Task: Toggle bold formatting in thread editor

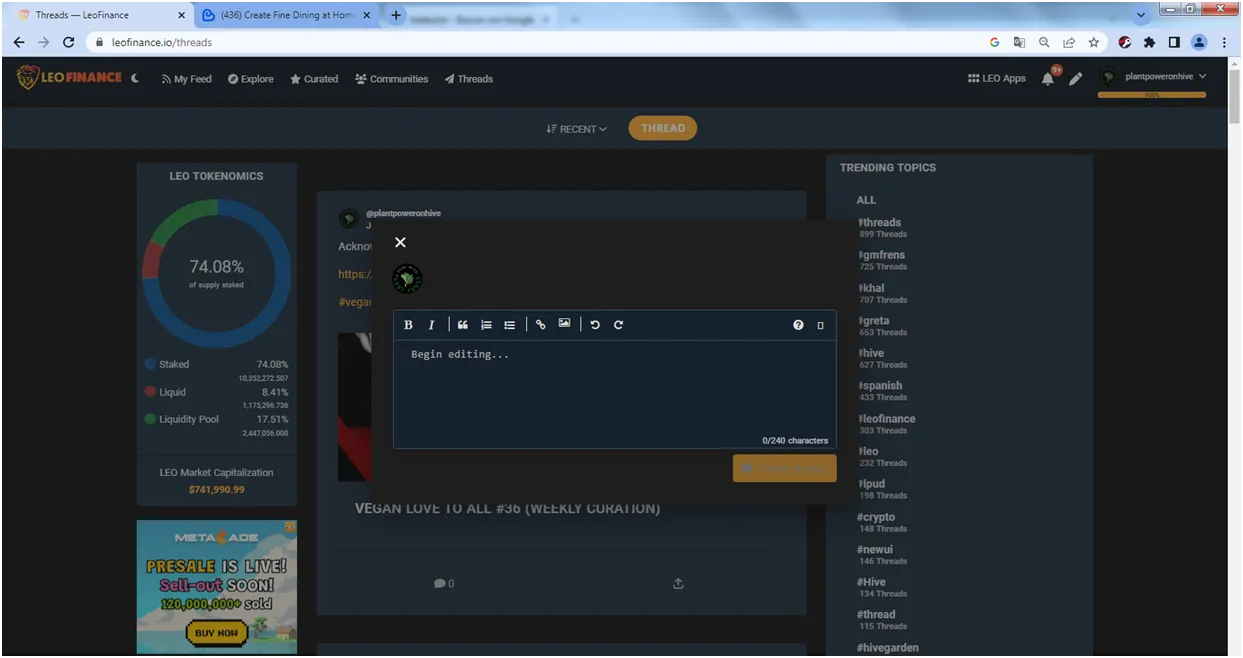Action: click(408, 325)
